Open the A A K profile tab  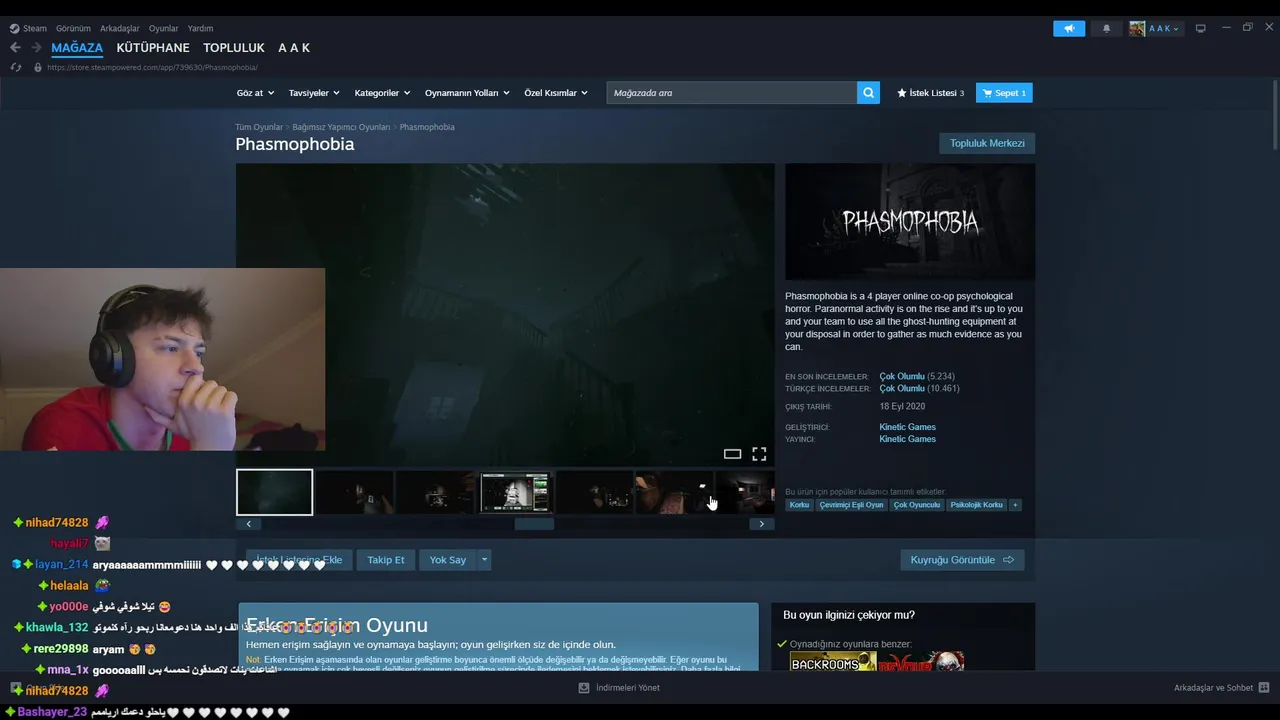[294, 48]
